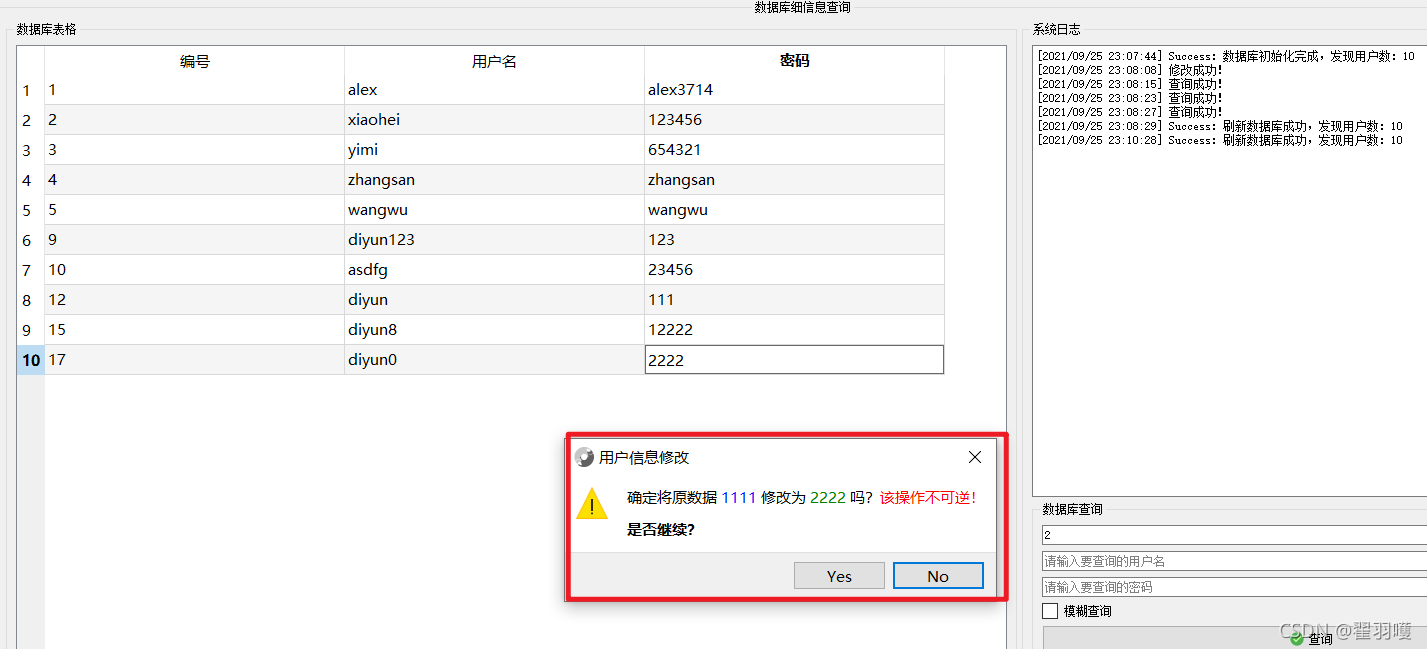Click ID cell 9 in diyun123 row
Viewport: 1427px width, 649px height.
click(x=195, y=240)
